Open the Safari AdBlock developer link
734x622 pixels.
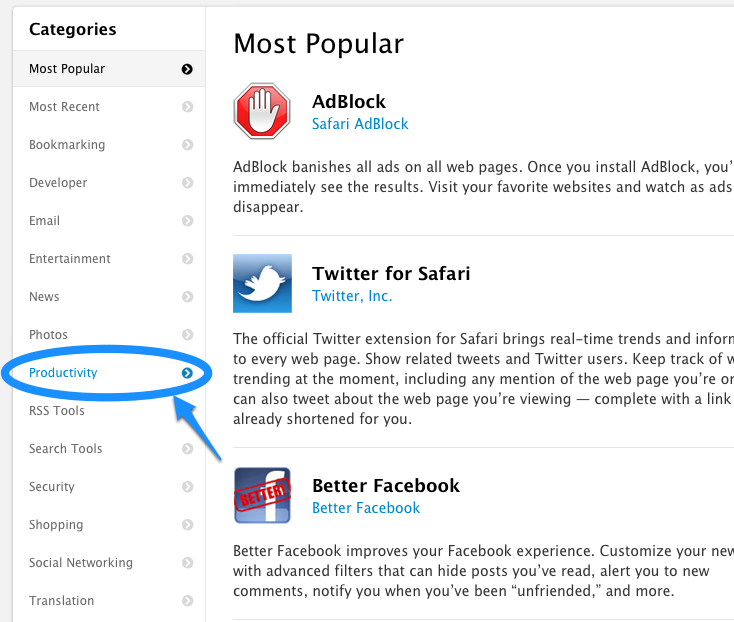click(x=360, y=124)
